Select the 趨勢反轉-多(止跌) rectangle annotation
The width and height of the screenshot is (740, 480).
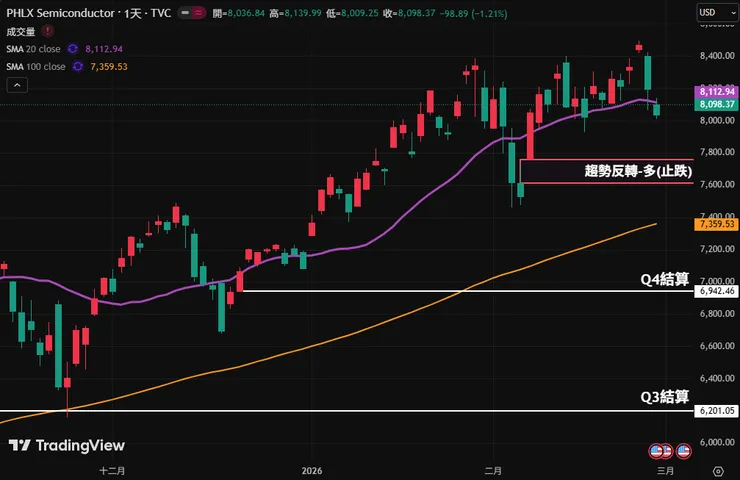(x=606, y=171)
